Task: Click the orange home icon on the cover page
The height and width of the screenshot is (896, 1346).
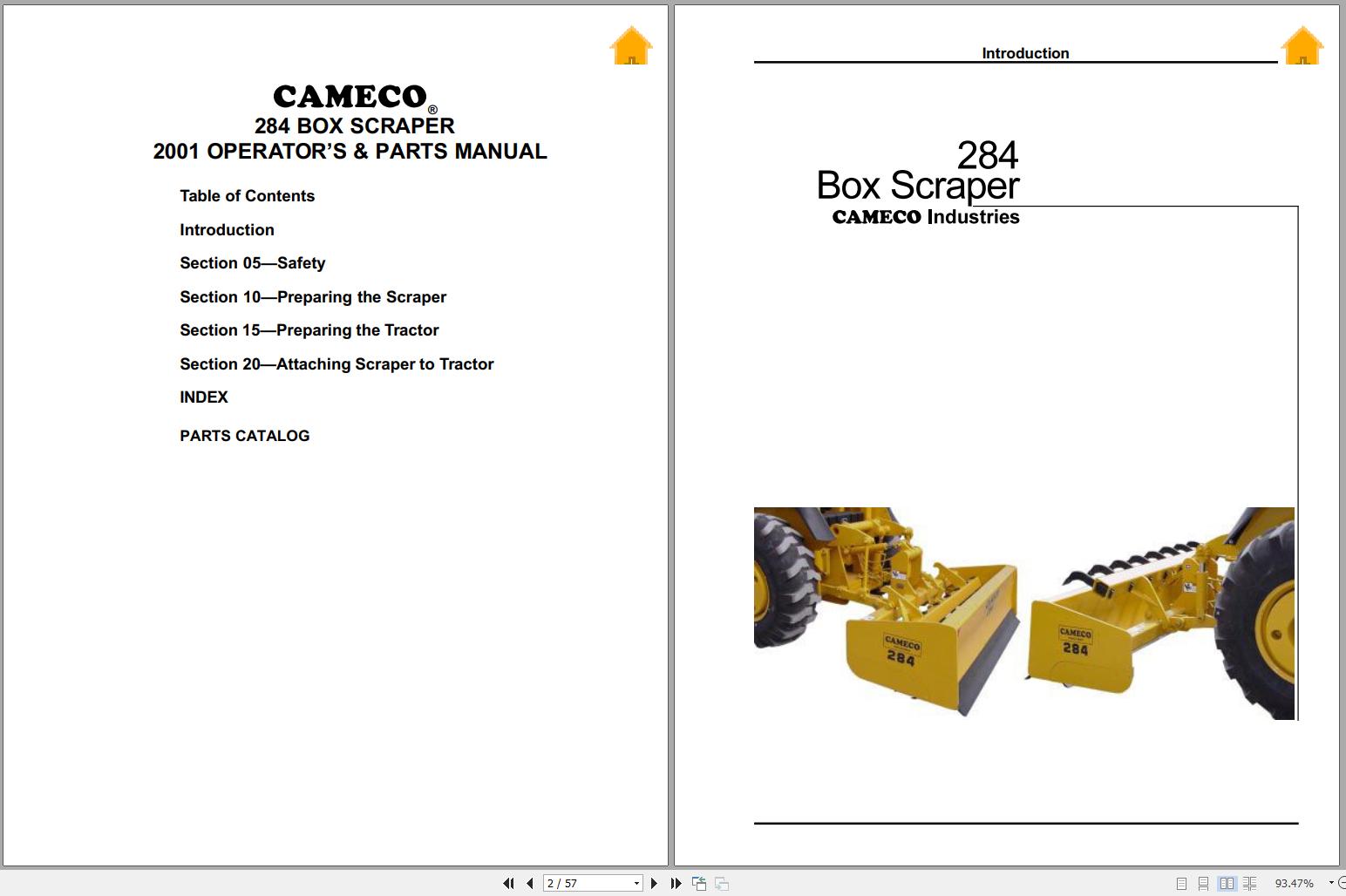Action: [x=630, y=46]
